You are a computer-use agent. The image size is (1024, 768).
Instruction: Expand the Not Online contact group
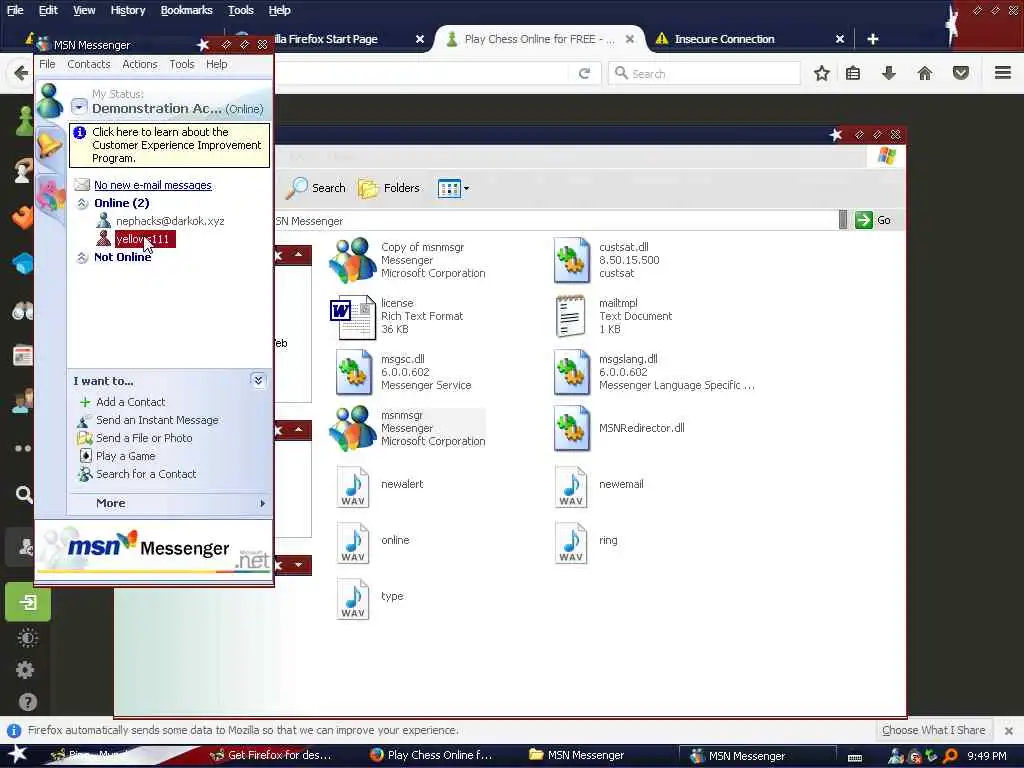(82, 257)
